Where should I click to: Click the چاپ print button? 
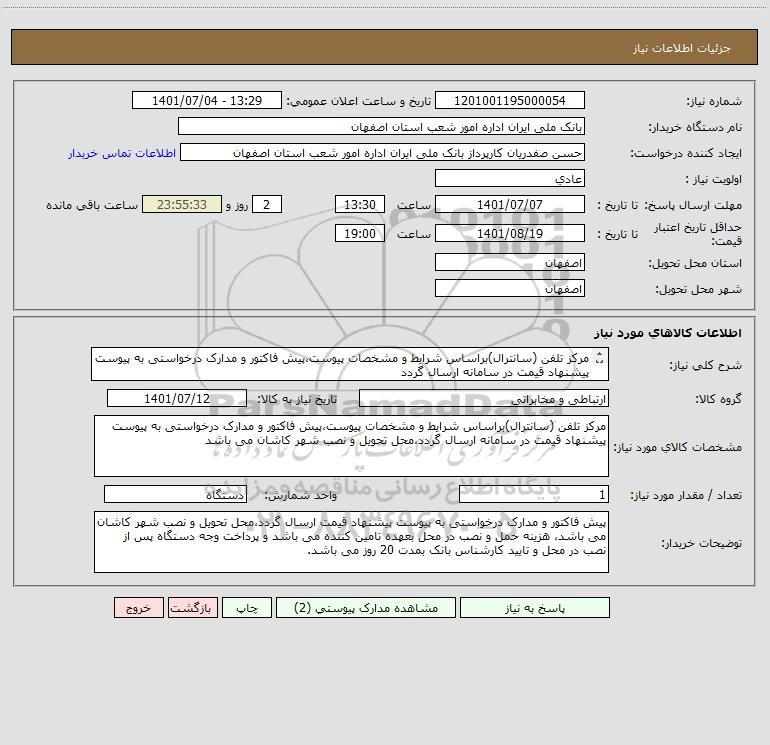247,608
